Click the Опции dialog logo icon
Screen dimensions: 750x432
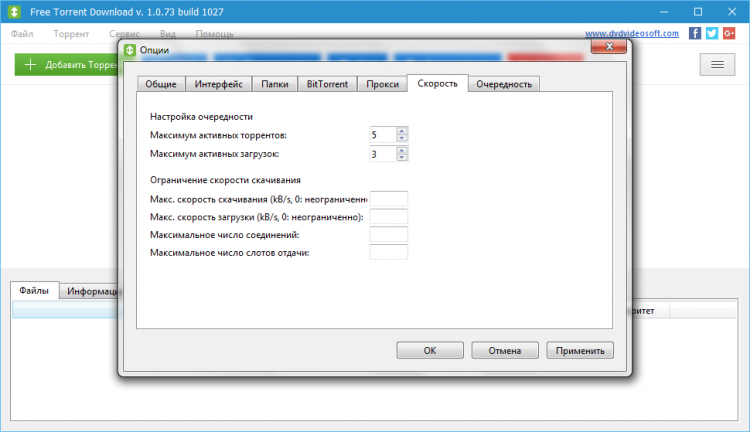point(130,50)
